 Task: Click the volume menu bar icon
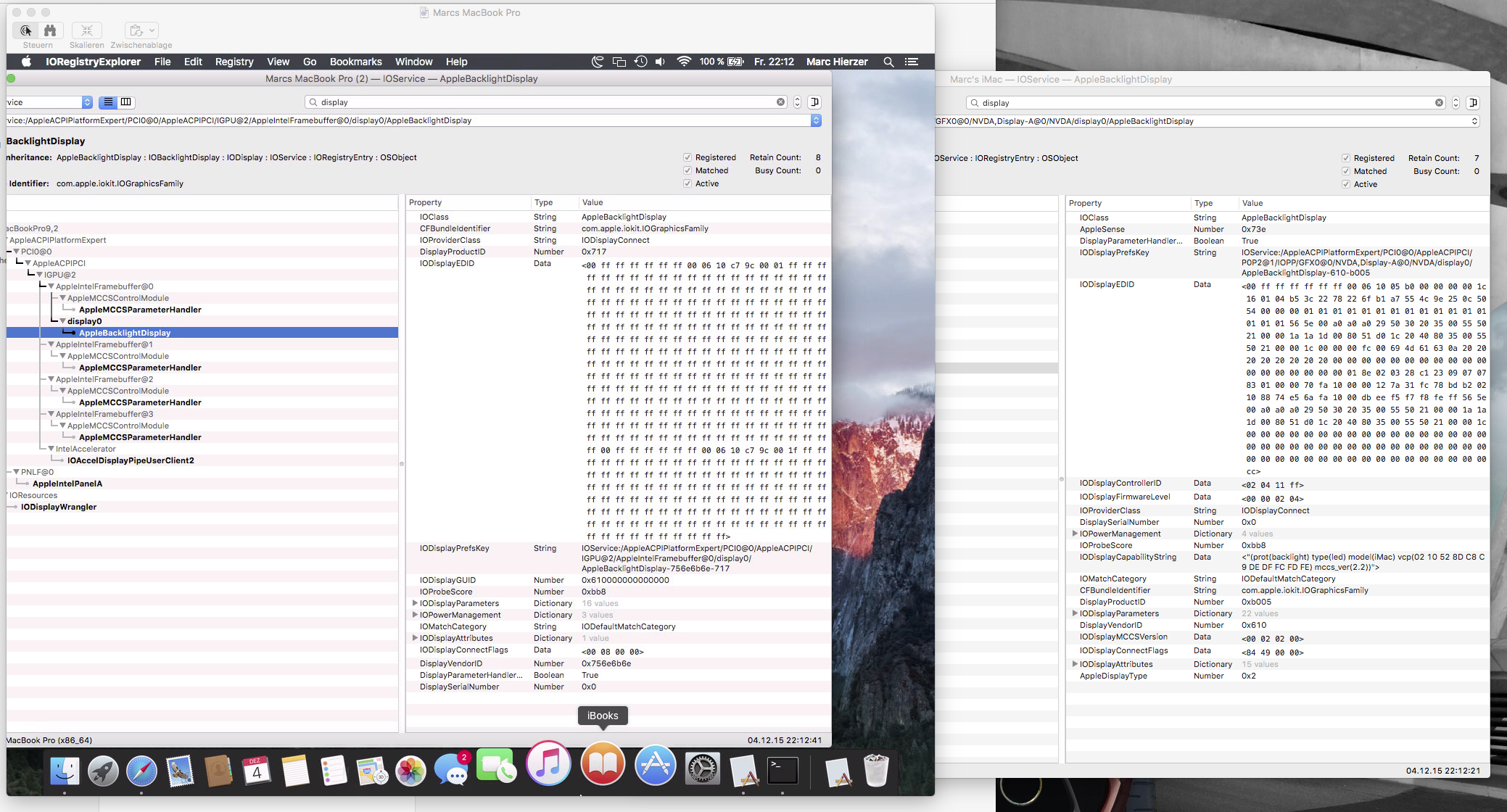(x=660, y=62)
